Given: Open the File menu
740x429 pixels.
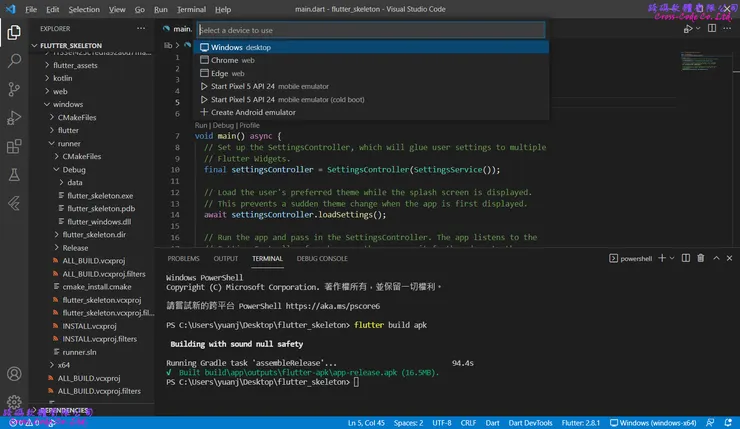Looking at the screenshot, I should [x=31, y=9].
